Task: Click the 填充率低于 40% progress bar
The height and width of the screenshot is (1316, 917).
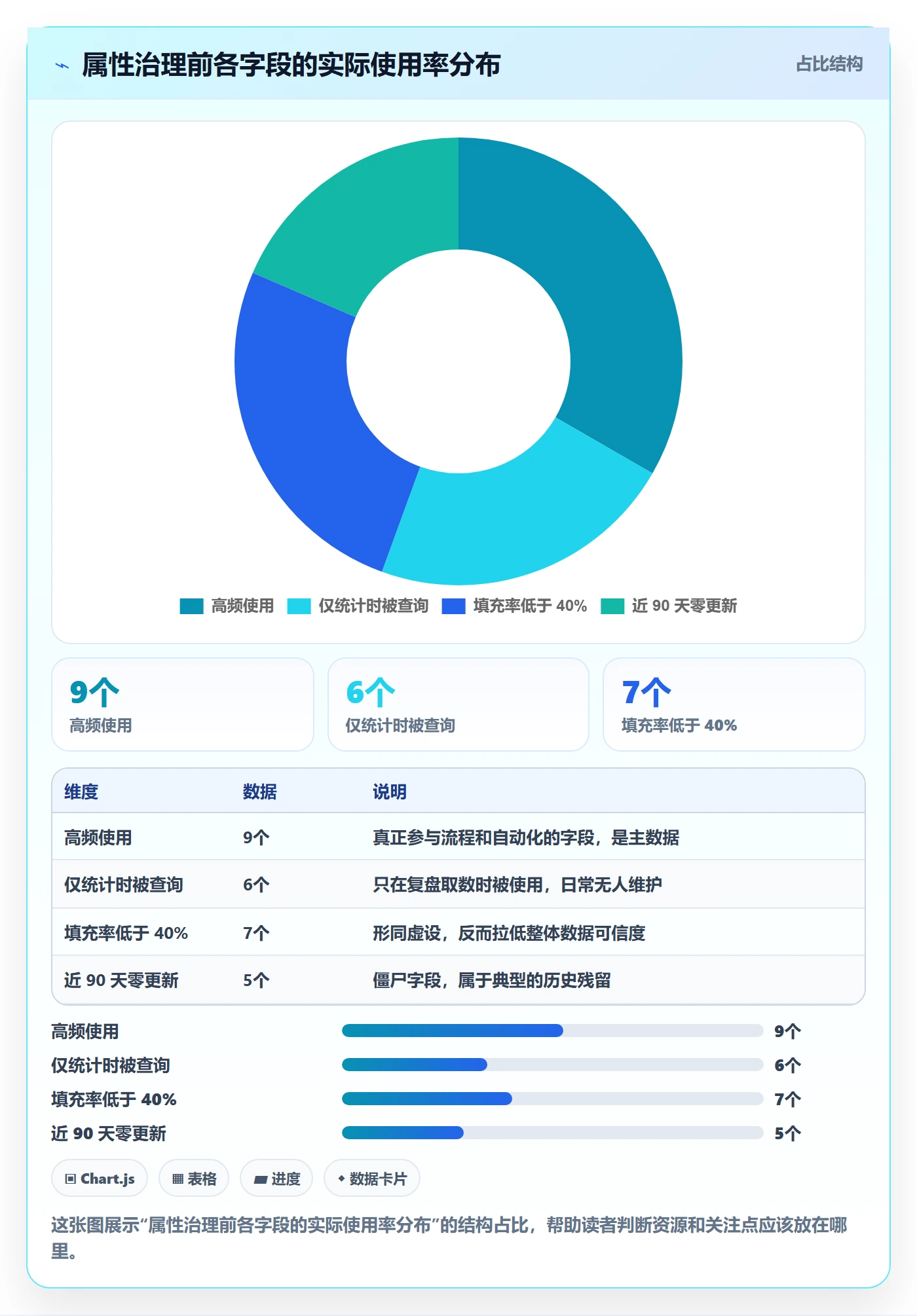Action: tap(552, 1099)
